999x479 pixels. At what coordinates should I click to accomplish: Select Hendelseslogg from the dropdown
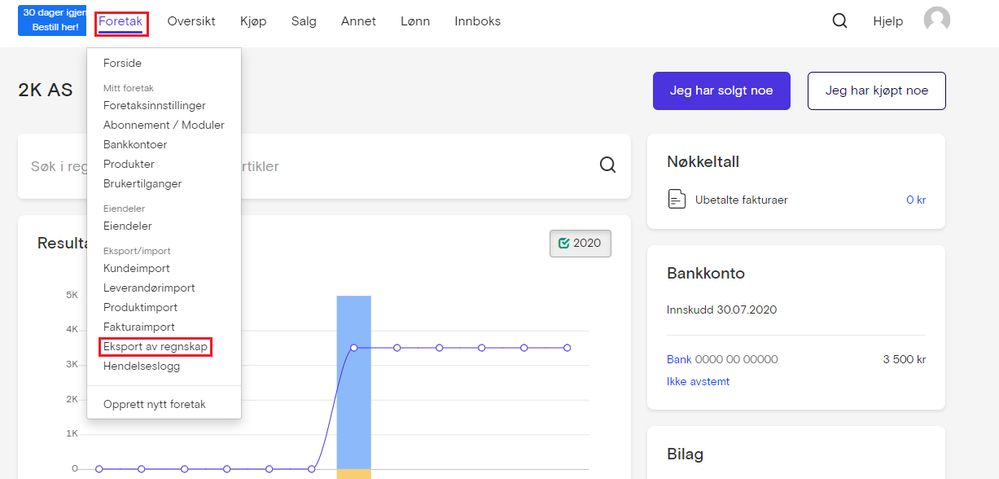coord(142,366)
